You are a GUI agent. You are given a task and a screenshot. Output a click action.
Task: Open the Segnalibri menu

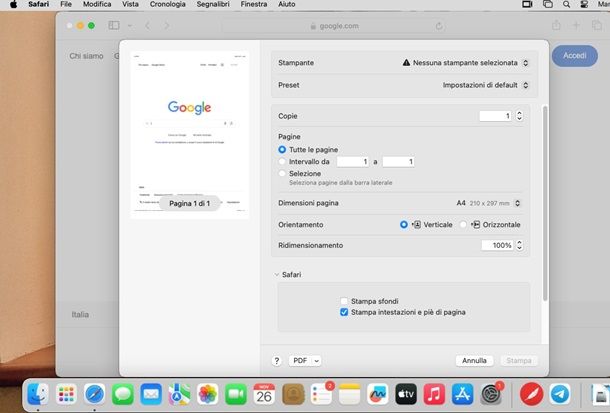pos(213,4)
